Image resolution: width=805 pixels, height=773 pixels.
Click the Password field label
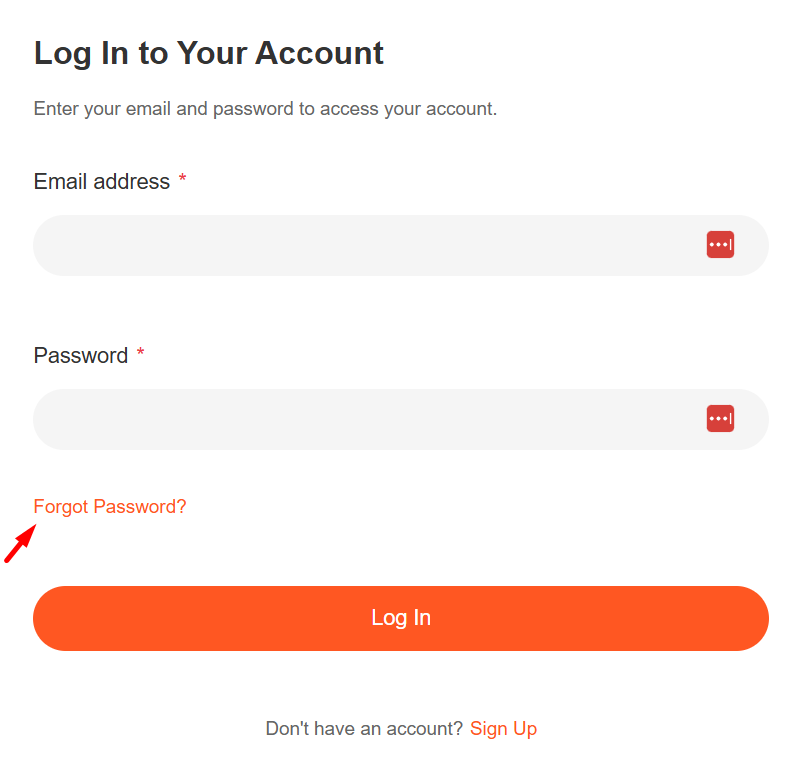[80, 356]
